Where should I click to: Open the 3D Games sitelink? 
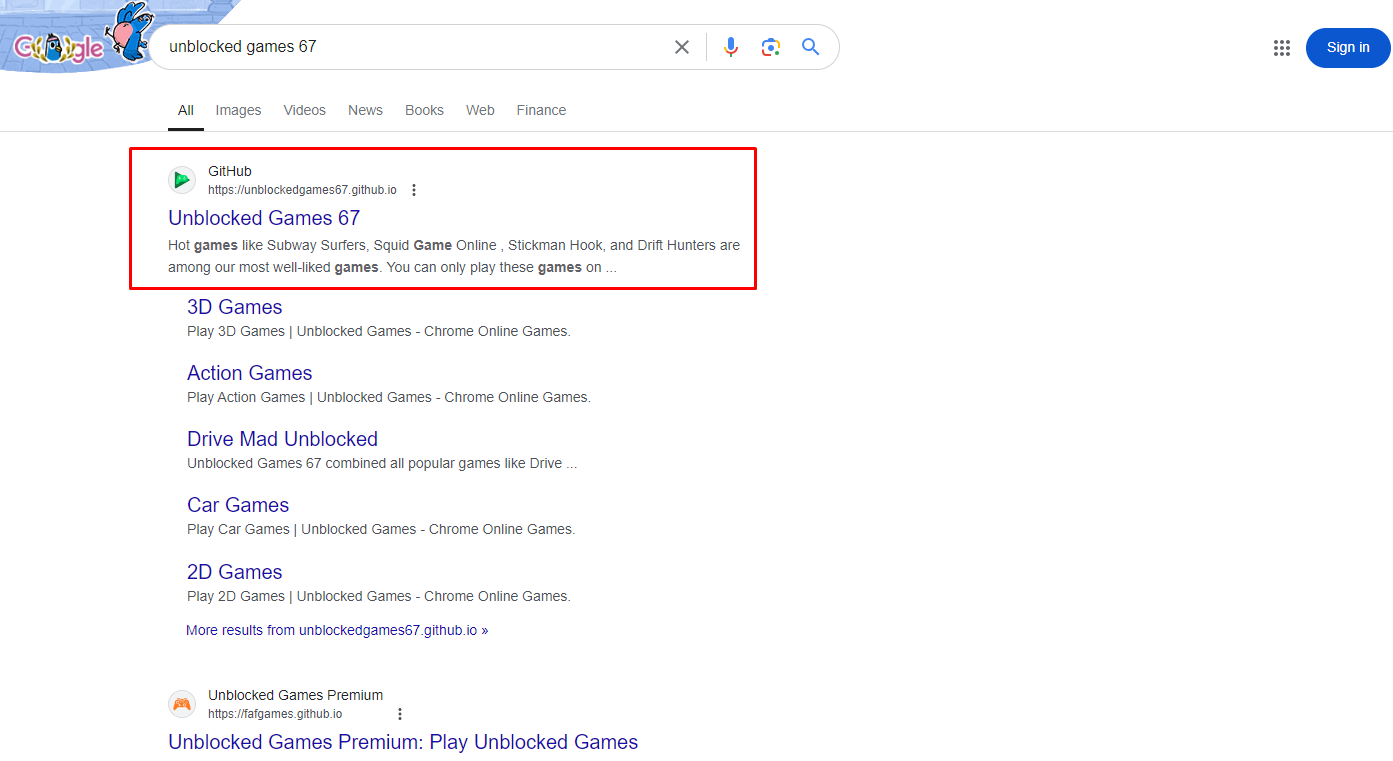pyautogui.click(x=235, y=307)
